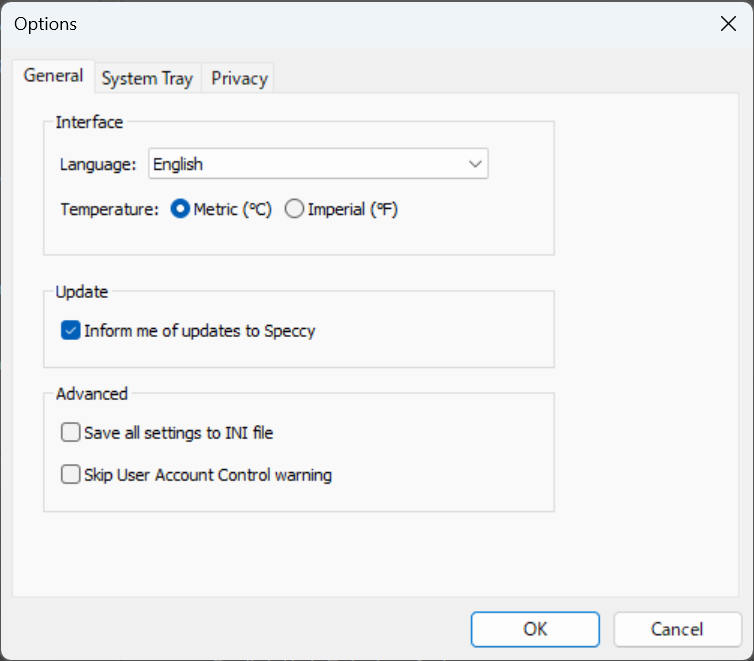This screenshot has width=754, height=661.
Task: Switch to the General tab
Action: pyautogui.click(x=54, y=77)
